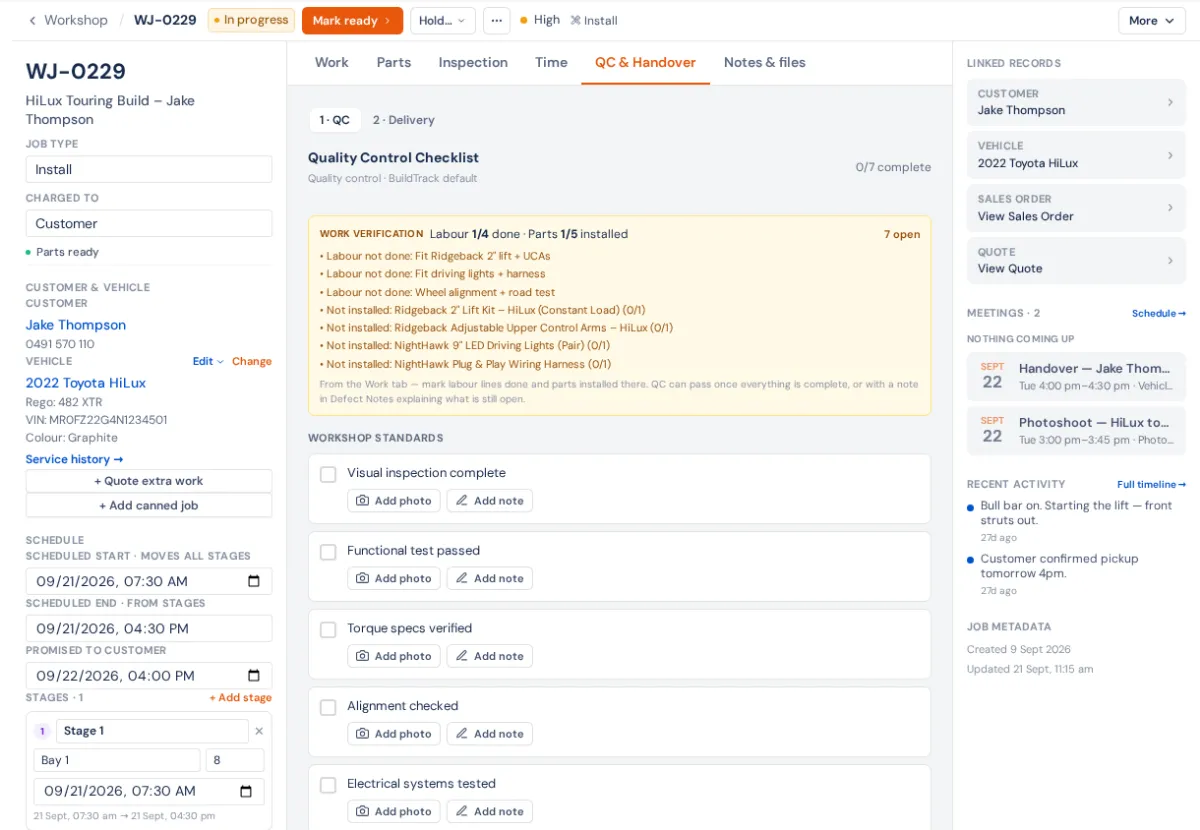The width and height of the screenshot is (1200, 830).
Task: Select the 1 · QC sub-tab
Action: coord(335,120)
